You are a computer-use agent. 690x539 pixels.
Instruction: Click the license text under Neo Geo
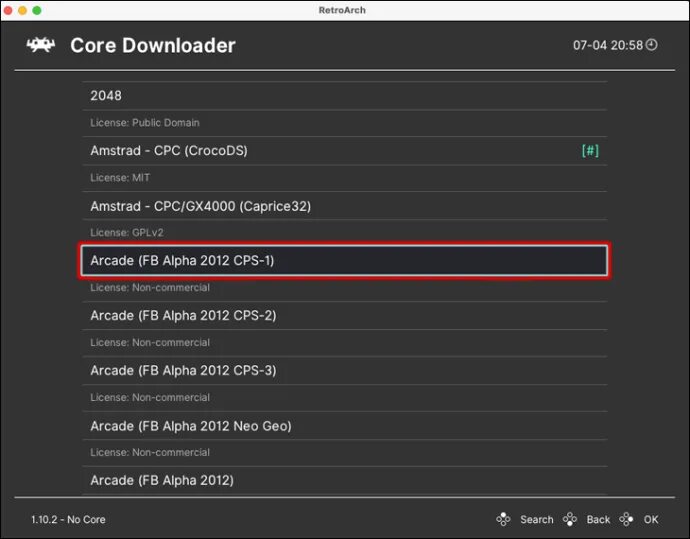pyautogui.click(x=150, y=452)
